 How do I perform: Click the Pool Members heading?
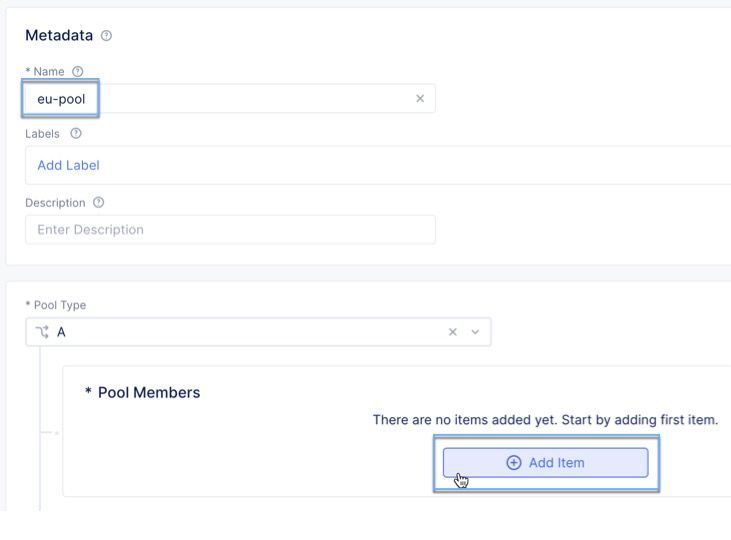coord(148,392)
